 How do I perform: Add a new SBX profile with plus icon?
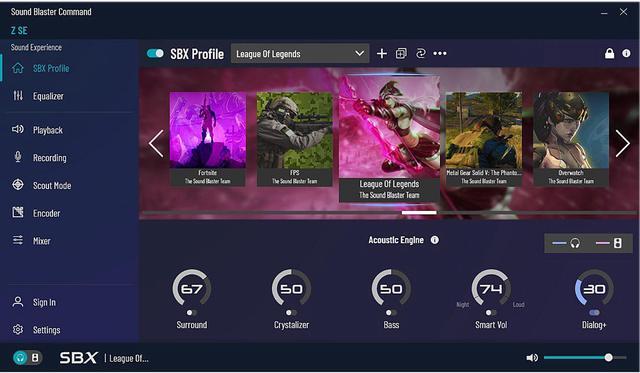(382, 53)
